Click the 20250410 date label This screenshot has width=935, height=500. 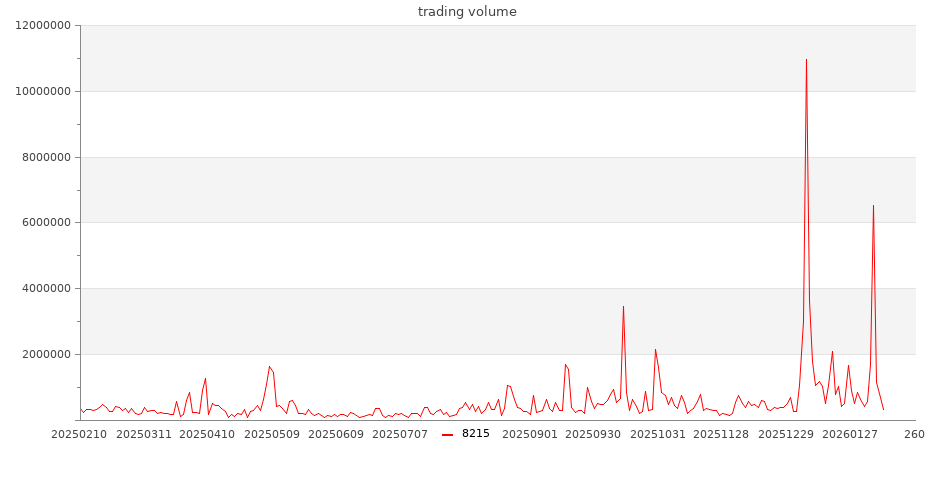point(207,434)
